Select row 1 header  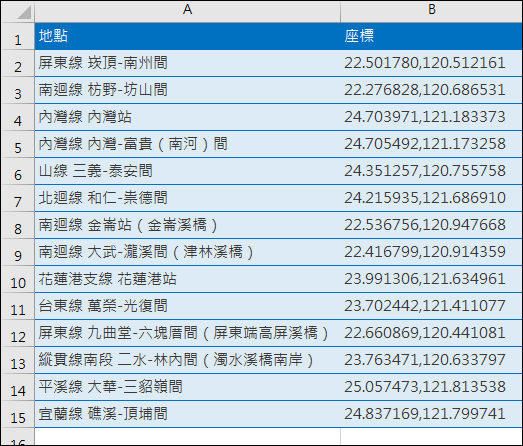tap(18, 36)
